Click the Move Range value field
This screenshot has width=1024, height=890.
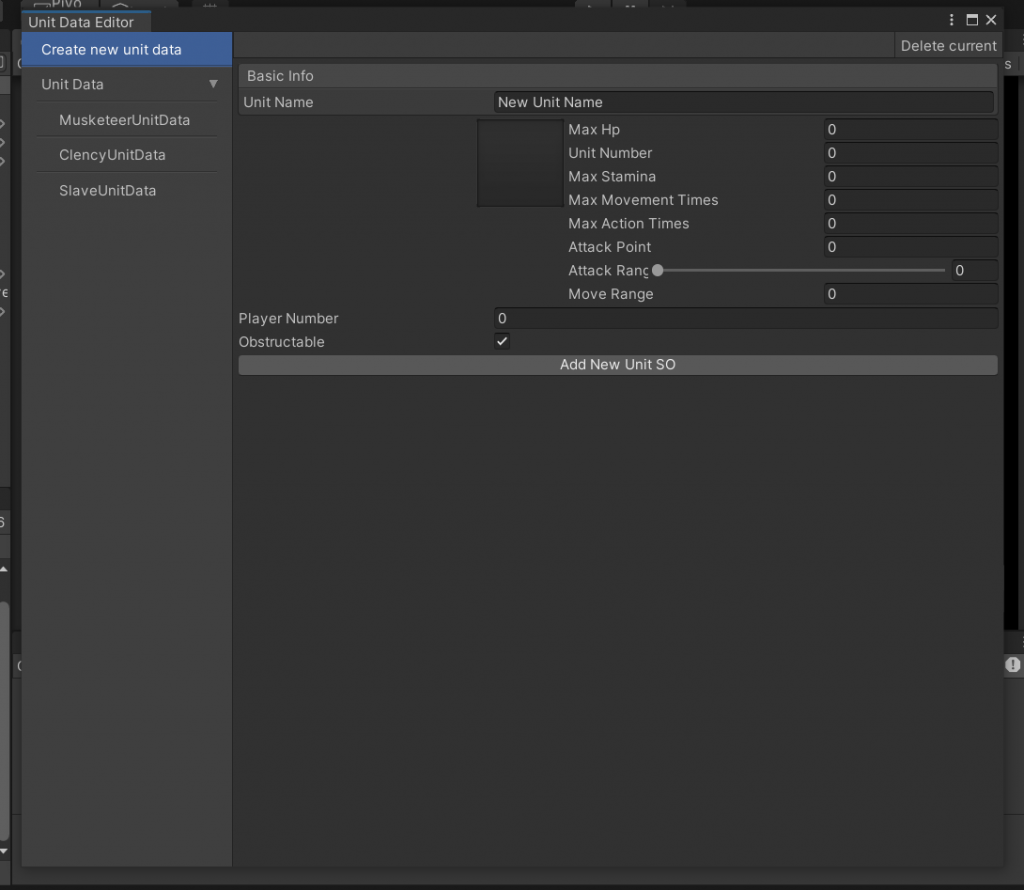coord(910,294)
